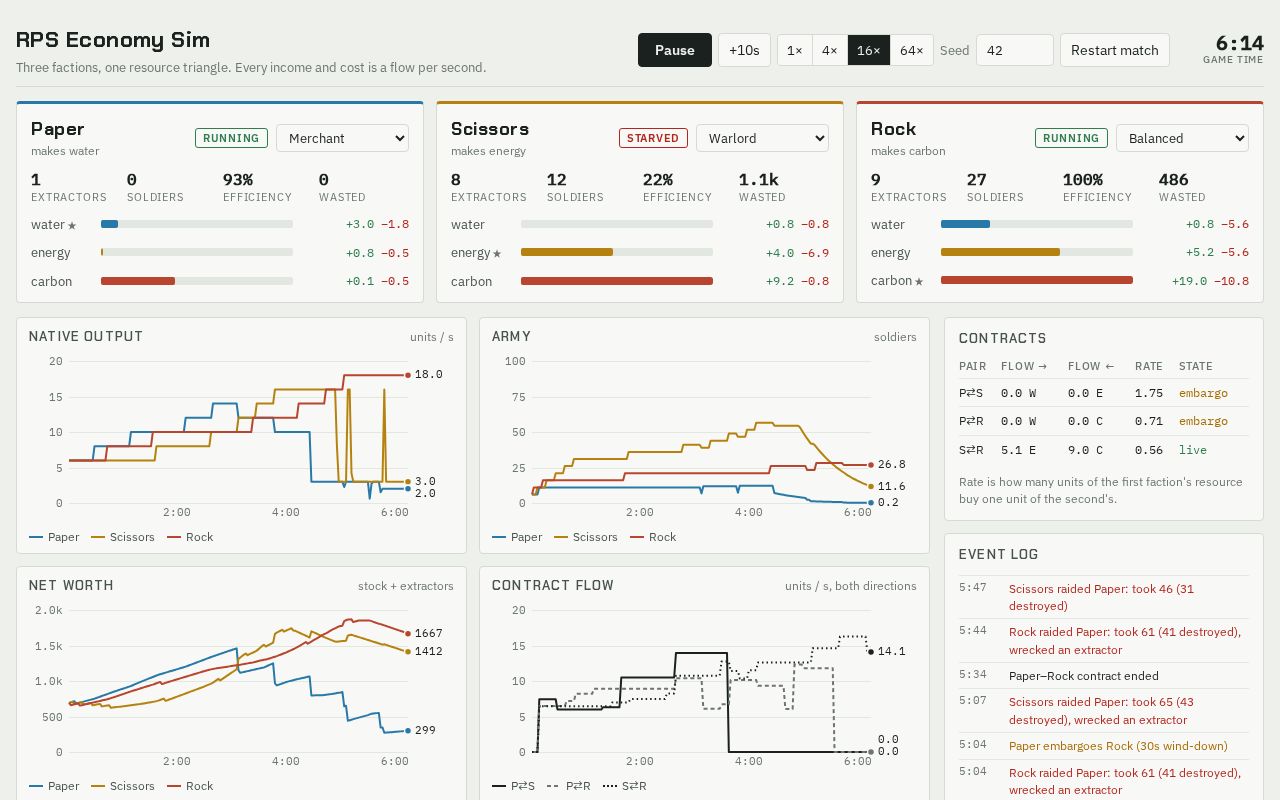
Task: Click Rock's energy stock bar
Action: (1037, 252)
